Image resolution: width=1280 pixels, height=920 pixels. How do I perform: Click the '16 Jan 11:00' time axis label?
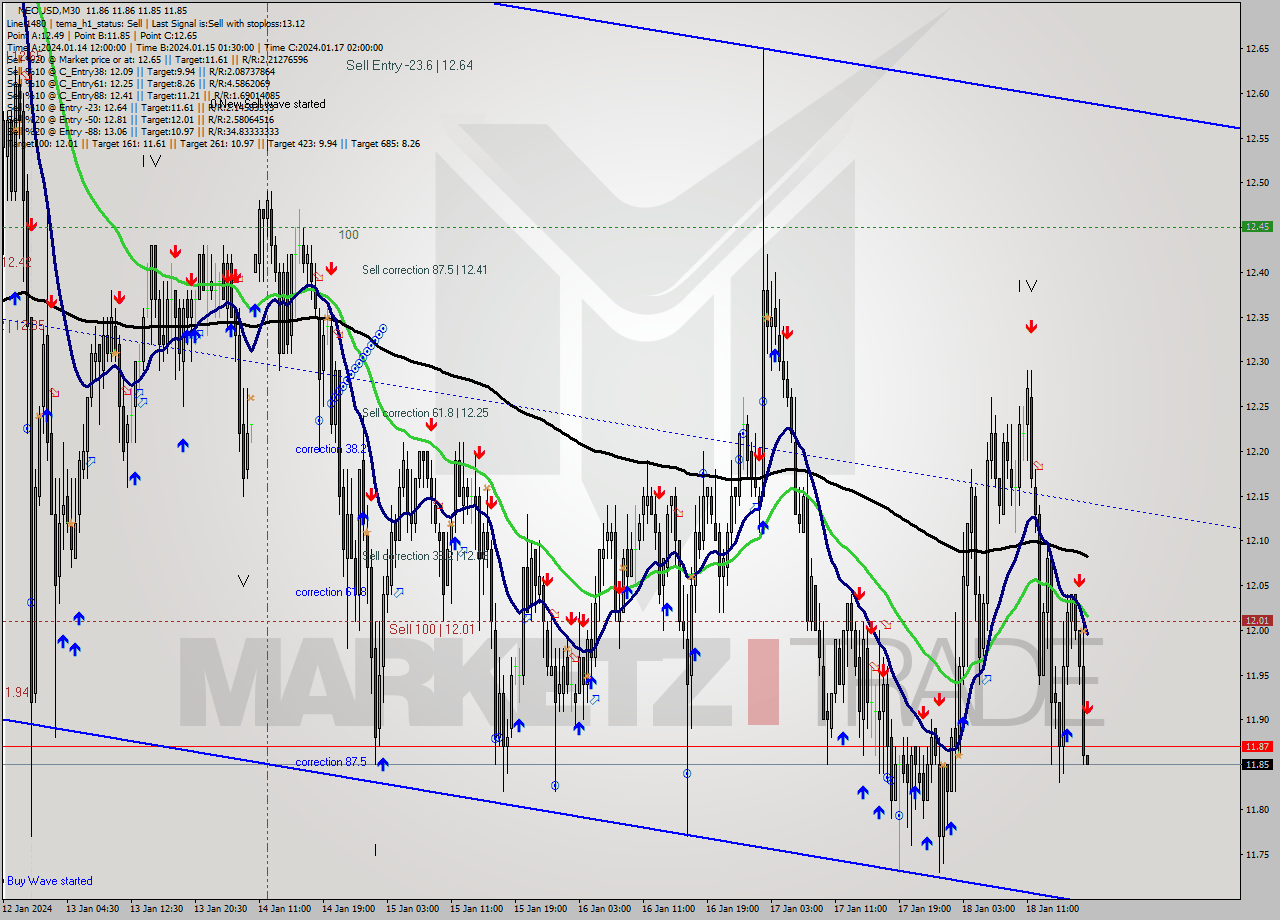[668, 909]
